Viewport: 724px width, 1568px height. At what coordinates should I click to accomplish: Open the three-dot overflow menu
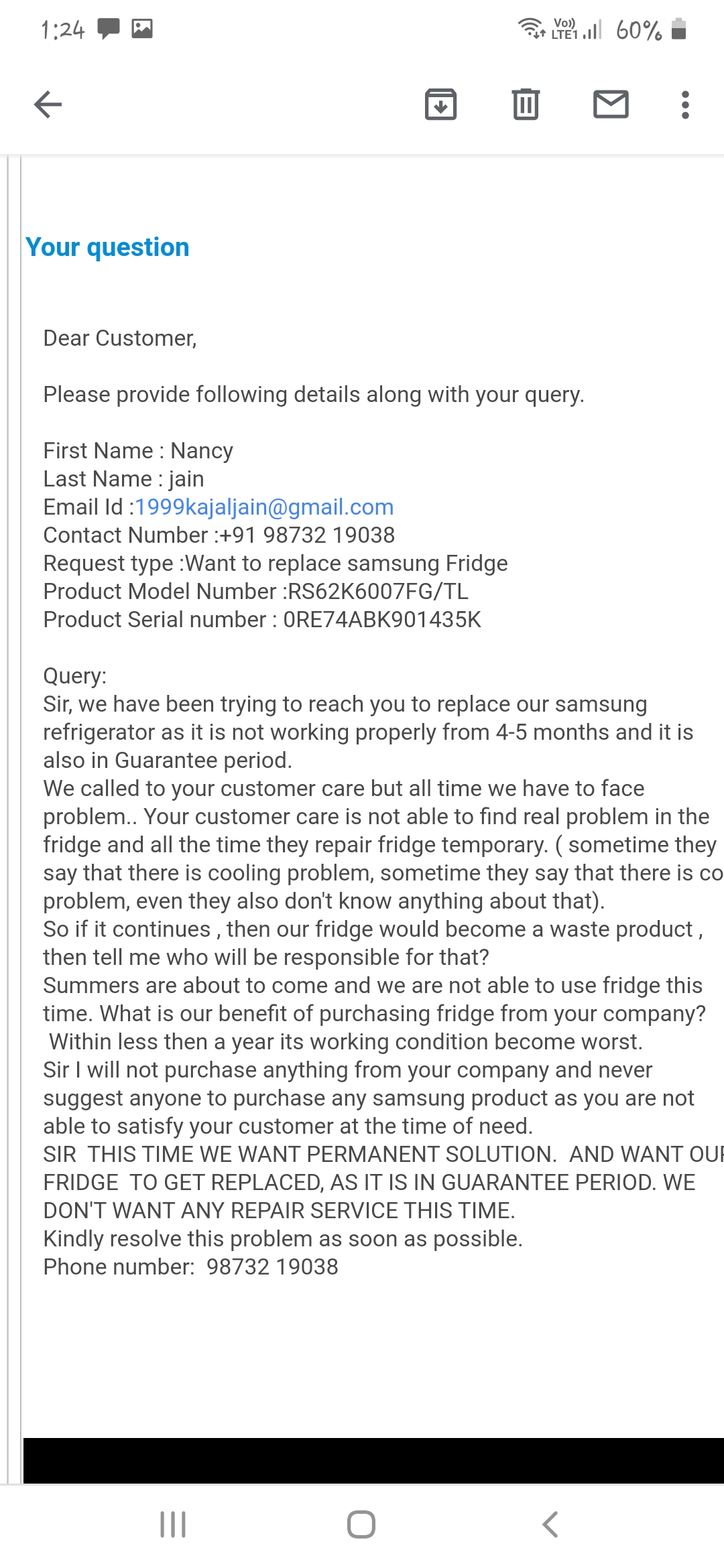tap(684, 105)
